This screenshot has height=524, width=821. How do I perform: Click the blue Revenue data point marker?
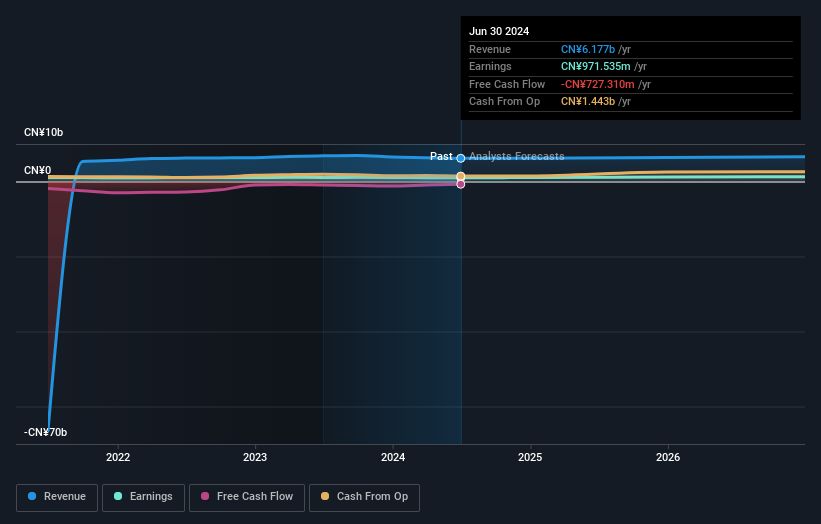[x=461, y=158]
